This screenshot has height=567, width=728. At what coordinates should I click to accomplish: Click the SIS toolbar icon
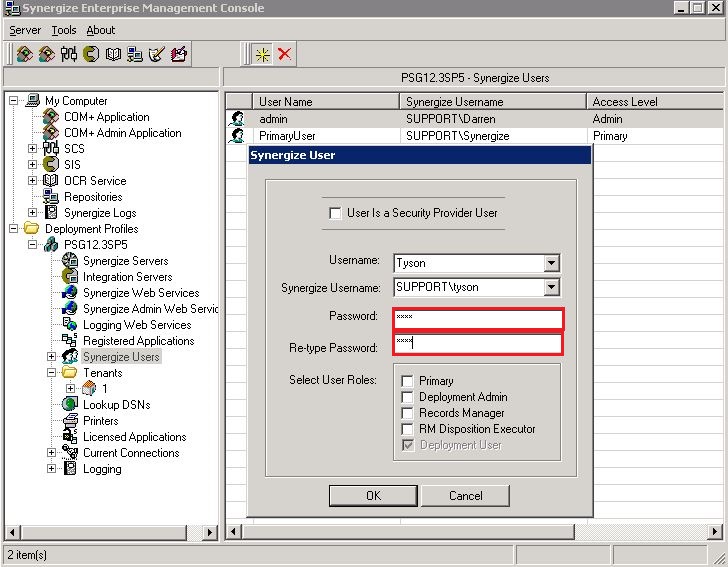91,54
